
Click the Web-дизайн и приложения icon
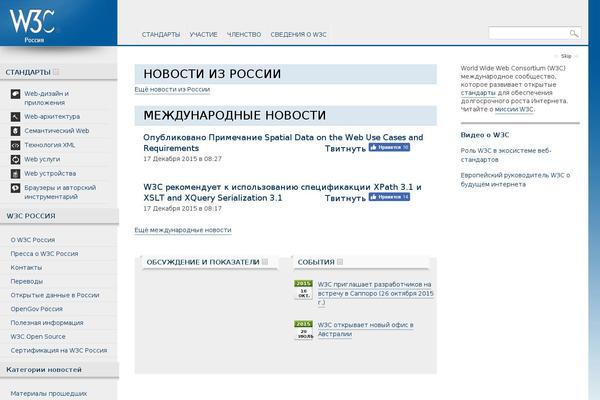coord(15,94)
